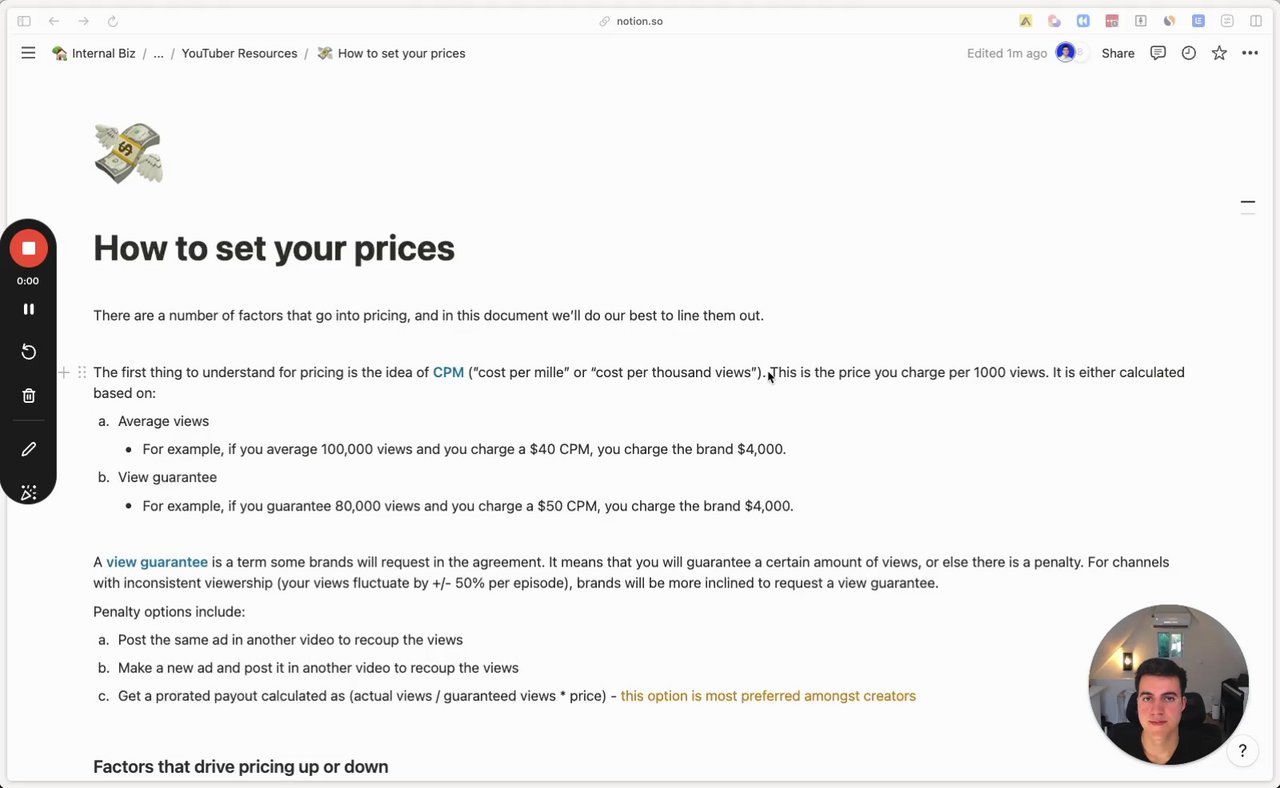
Task: Select the pen drawing tool
Action: point(28,449)
